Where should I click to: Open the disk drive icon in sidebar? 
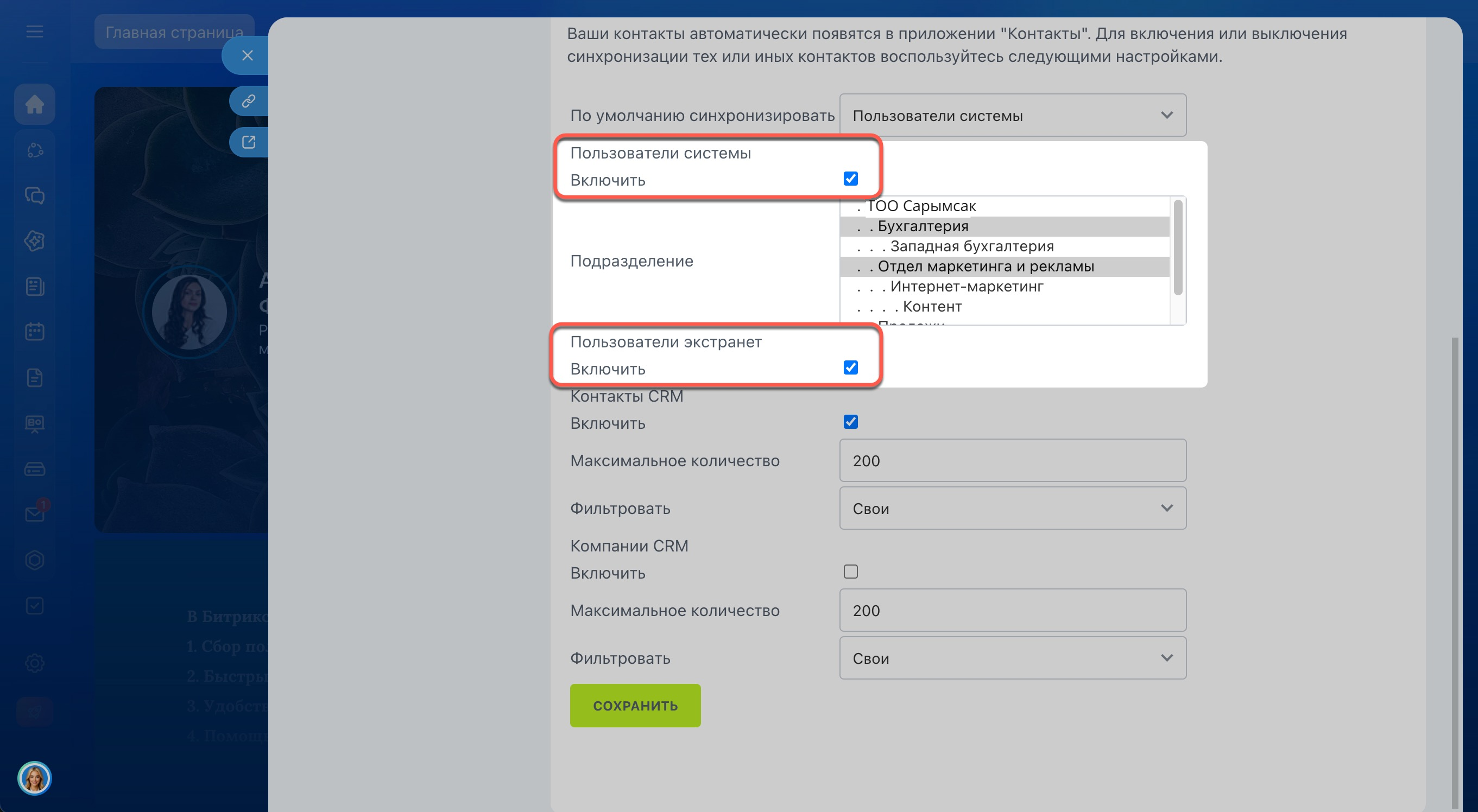click(34, 470)
